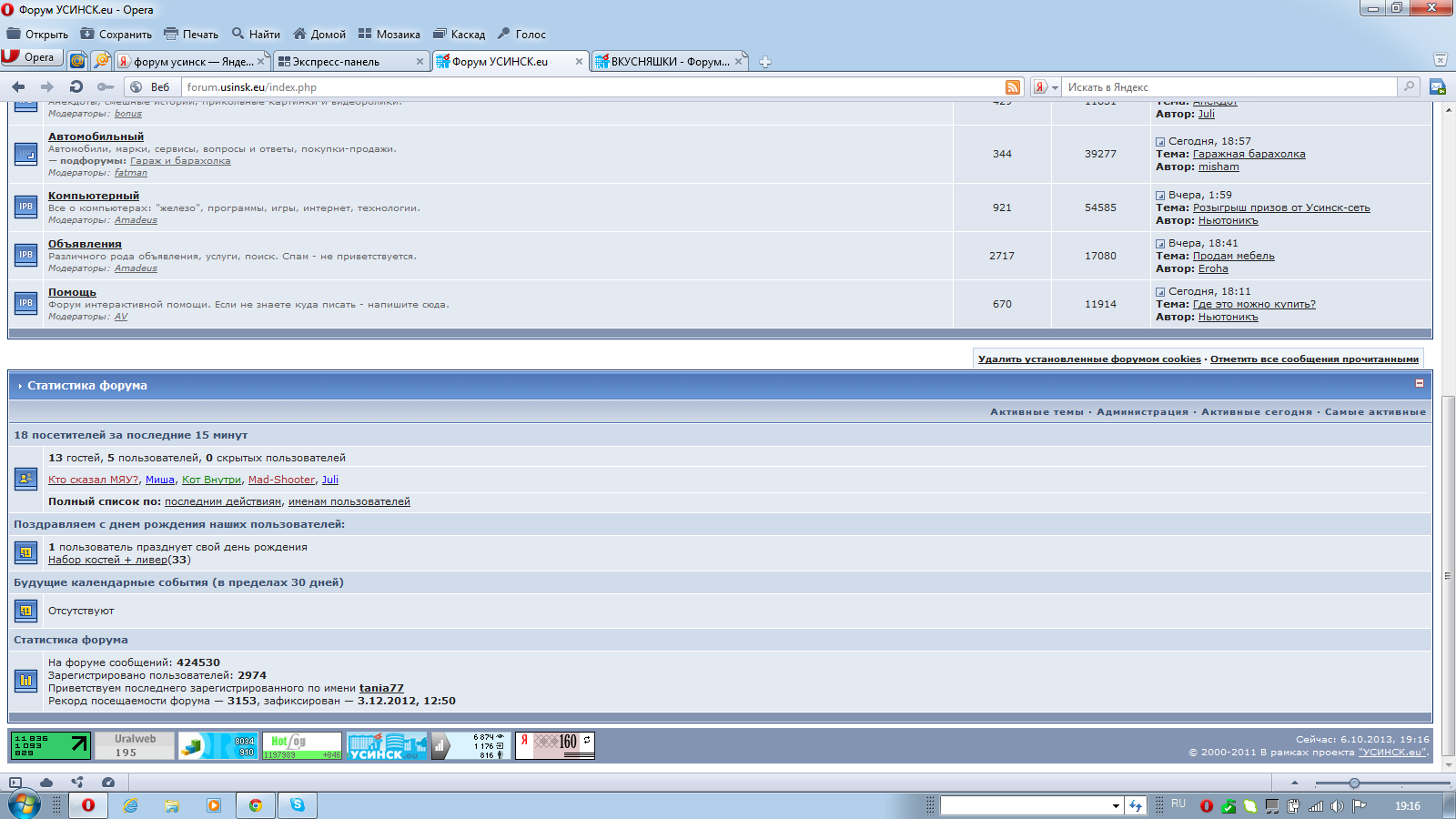Collapse the Статистика форума section
1456x819 pixels.
click(x=1419, y=384)
